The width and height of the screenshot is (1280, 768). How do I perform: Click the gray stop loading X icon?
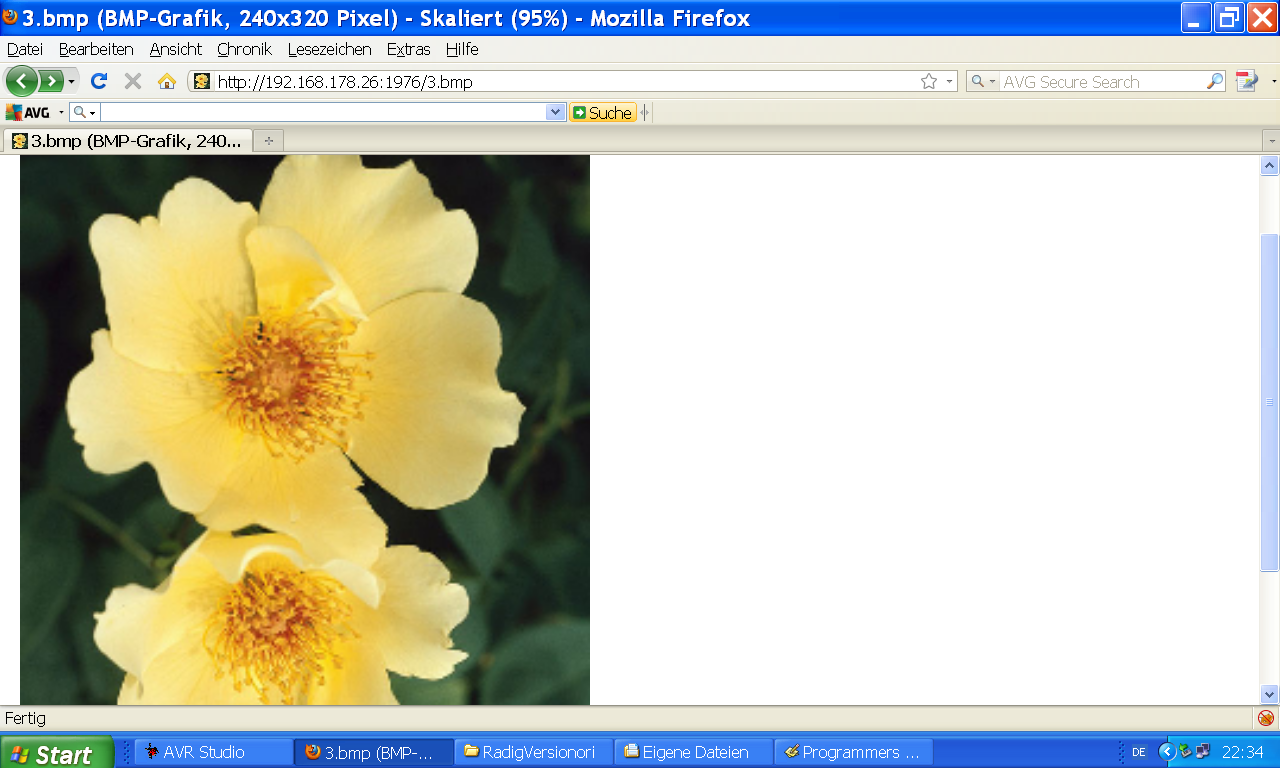click(132, 81)
